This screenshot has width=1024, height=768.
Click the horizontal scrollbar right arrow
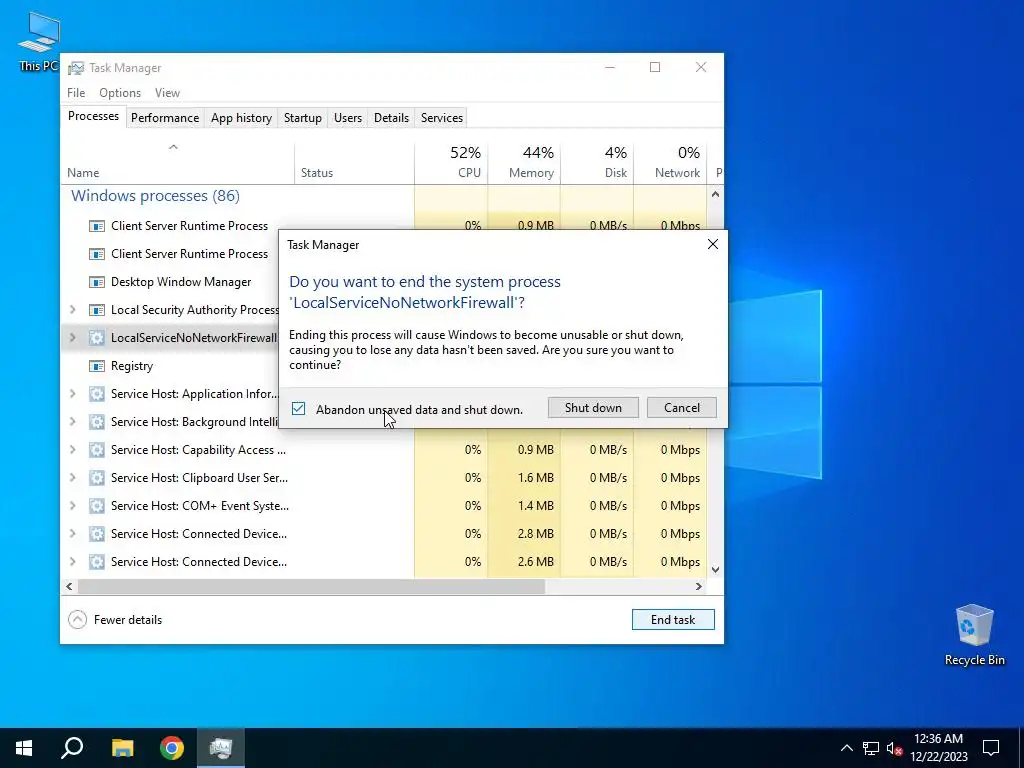(699, 586)
